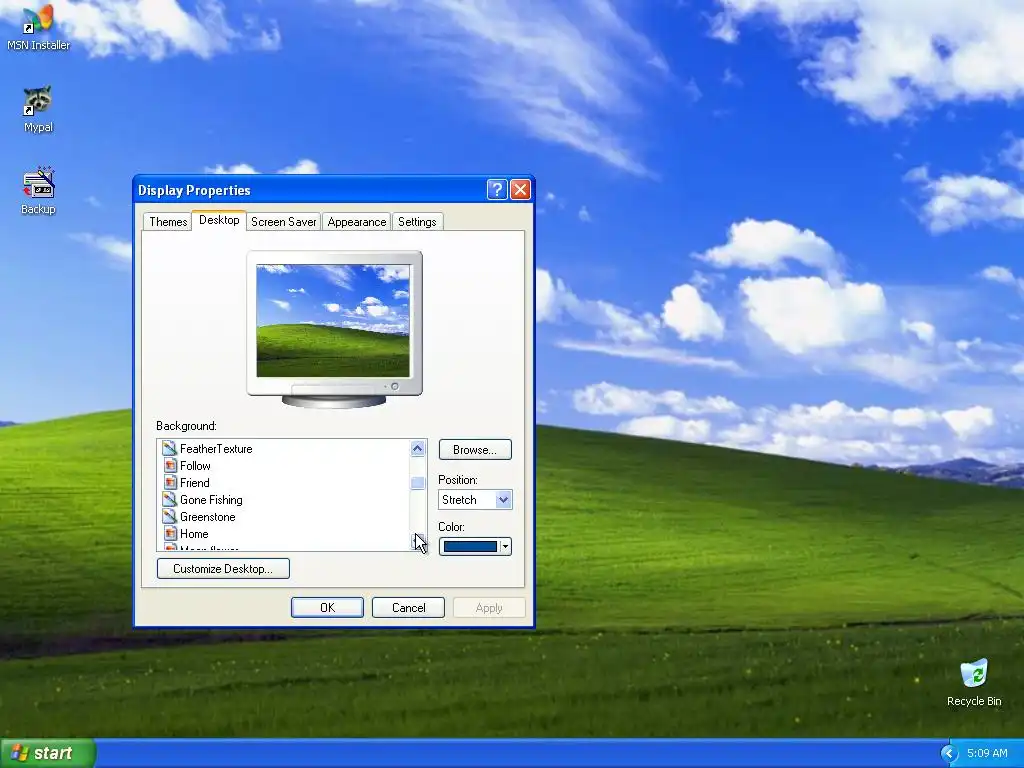1024x768 pixels.
Task: Click the Home wallpaper file icon
Action: point(170,533)
